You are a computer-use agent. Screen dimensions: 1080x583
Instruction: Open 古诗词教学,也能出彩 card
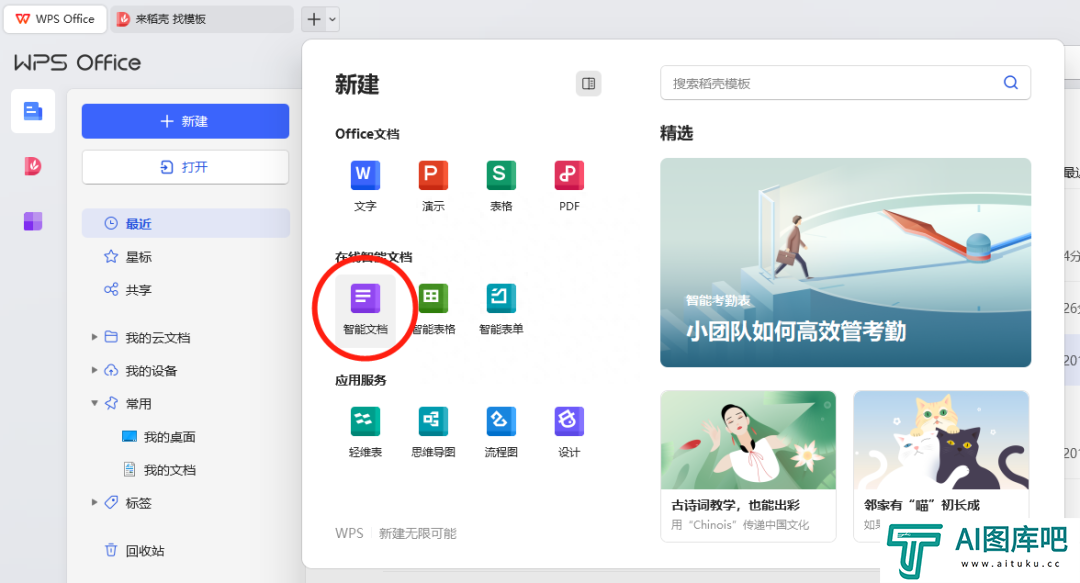pyautogui.click(x=748, y=467)
